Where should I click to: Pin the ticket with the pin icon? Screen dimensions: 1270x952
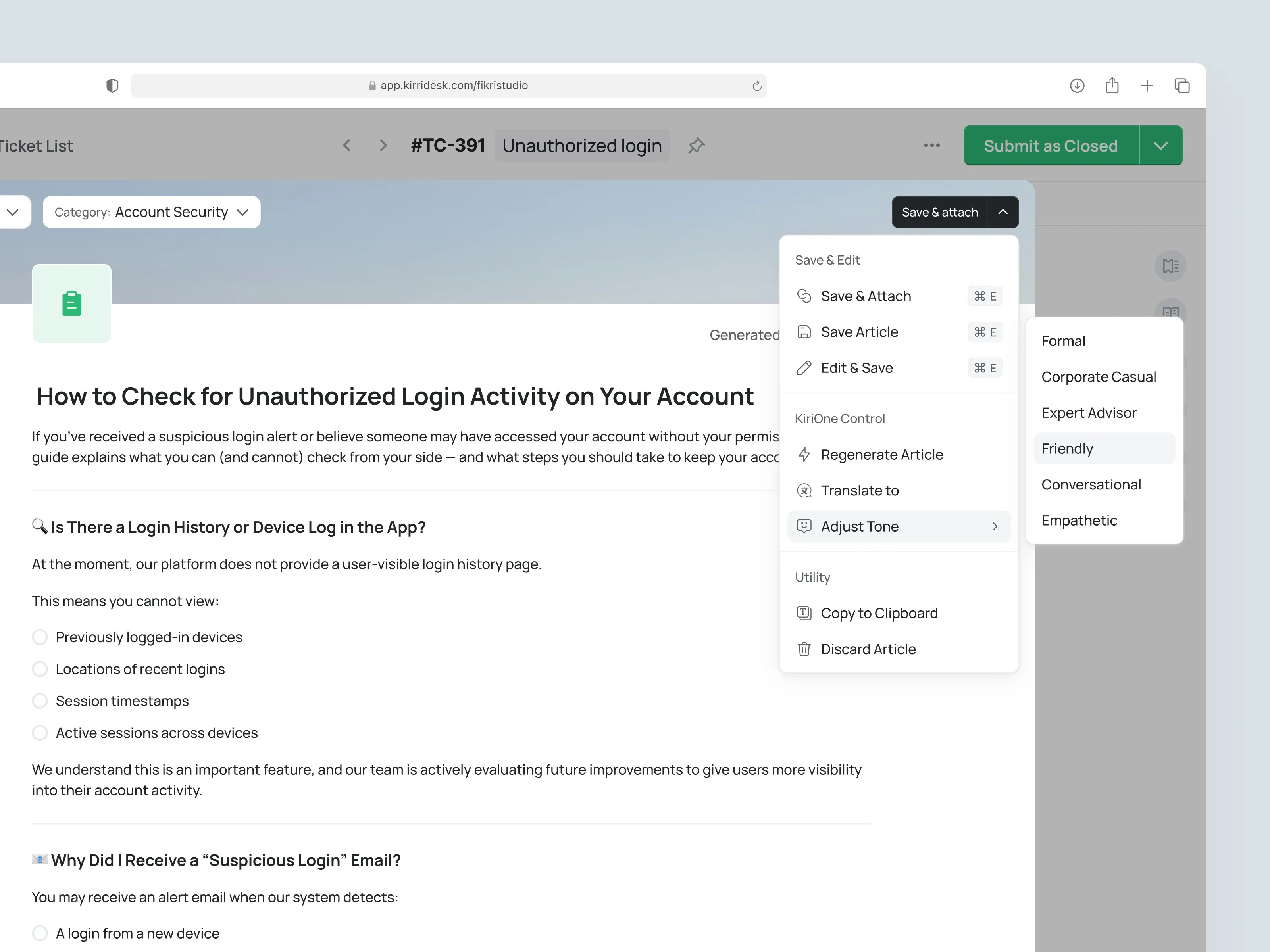coord(696,145)
